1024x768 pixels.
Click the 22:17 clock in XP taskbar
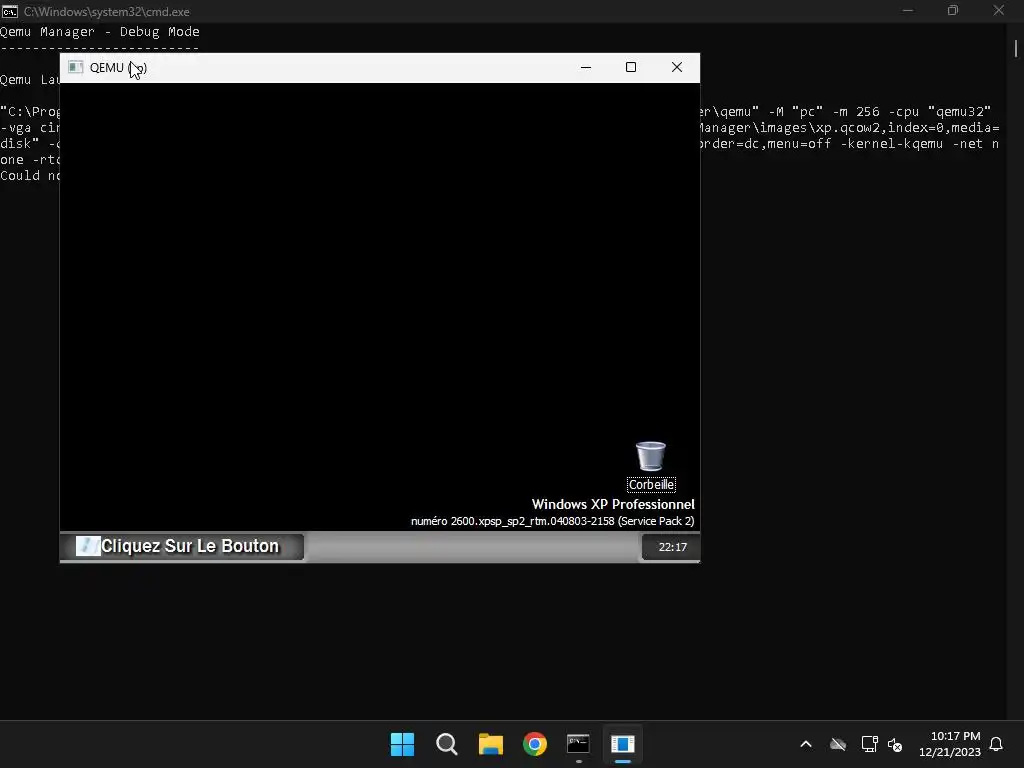click(672, 547)
